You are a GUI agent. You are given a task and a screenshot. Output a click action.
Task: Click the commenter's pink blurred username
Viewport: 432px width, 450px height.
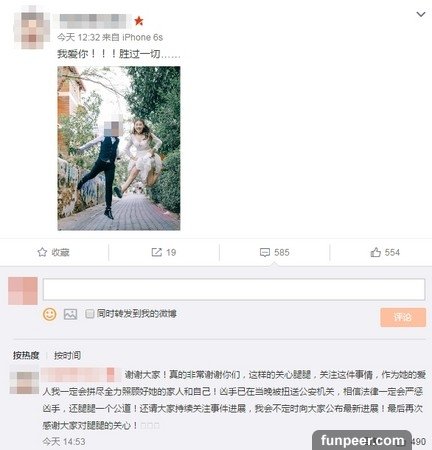click(80, 375)
